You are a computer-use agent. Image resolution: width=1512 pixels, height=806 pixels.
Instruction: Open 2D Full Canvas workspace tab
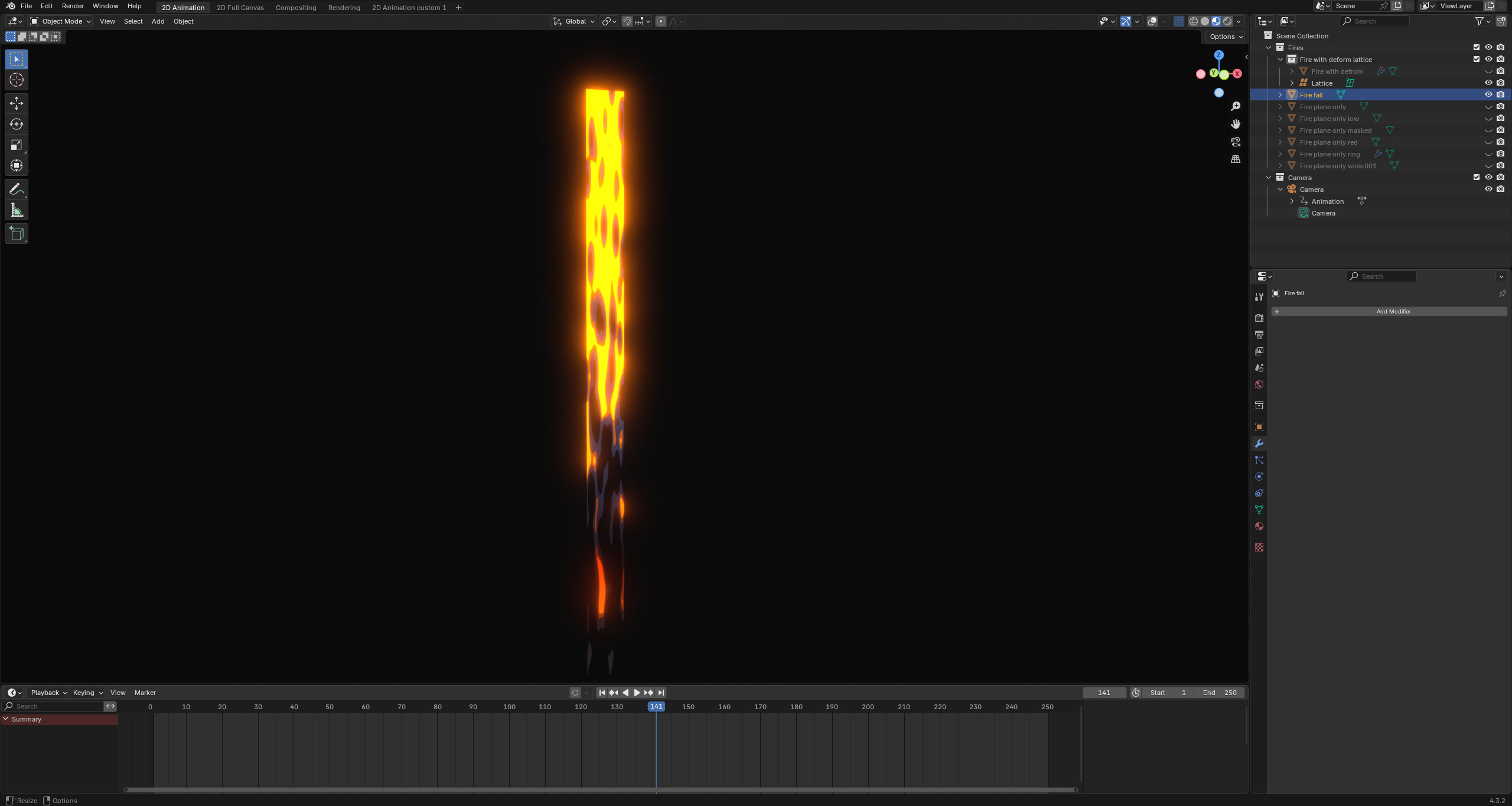240,8
